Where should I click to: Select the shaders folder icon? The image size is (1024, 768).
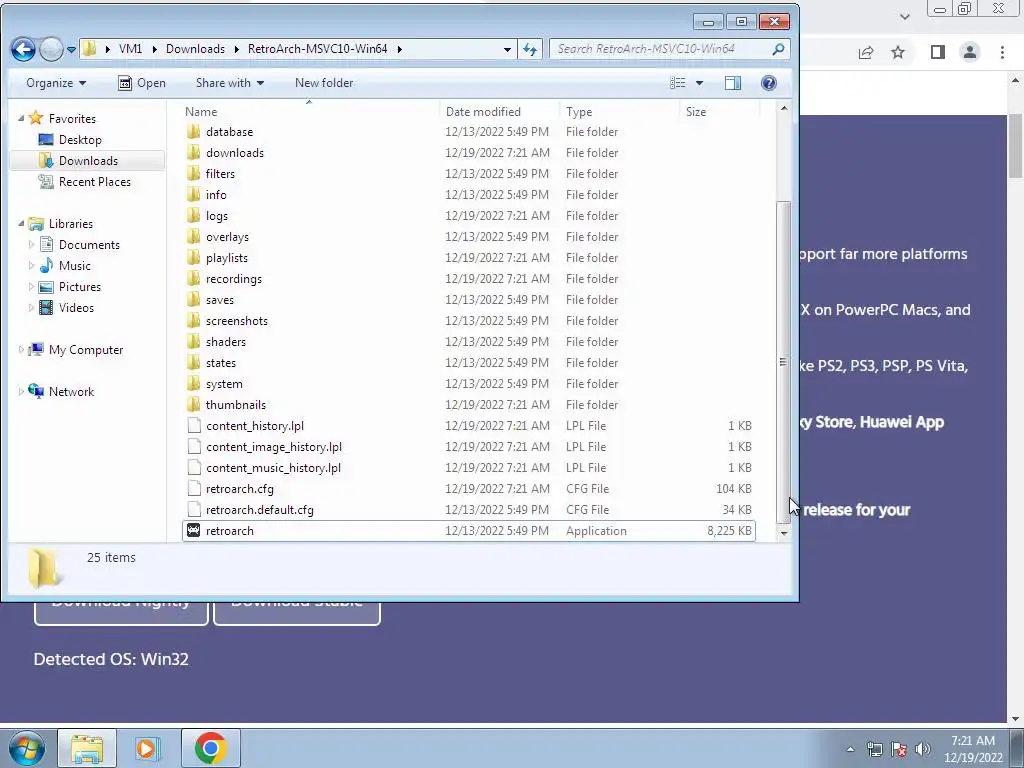click(193, 342)
